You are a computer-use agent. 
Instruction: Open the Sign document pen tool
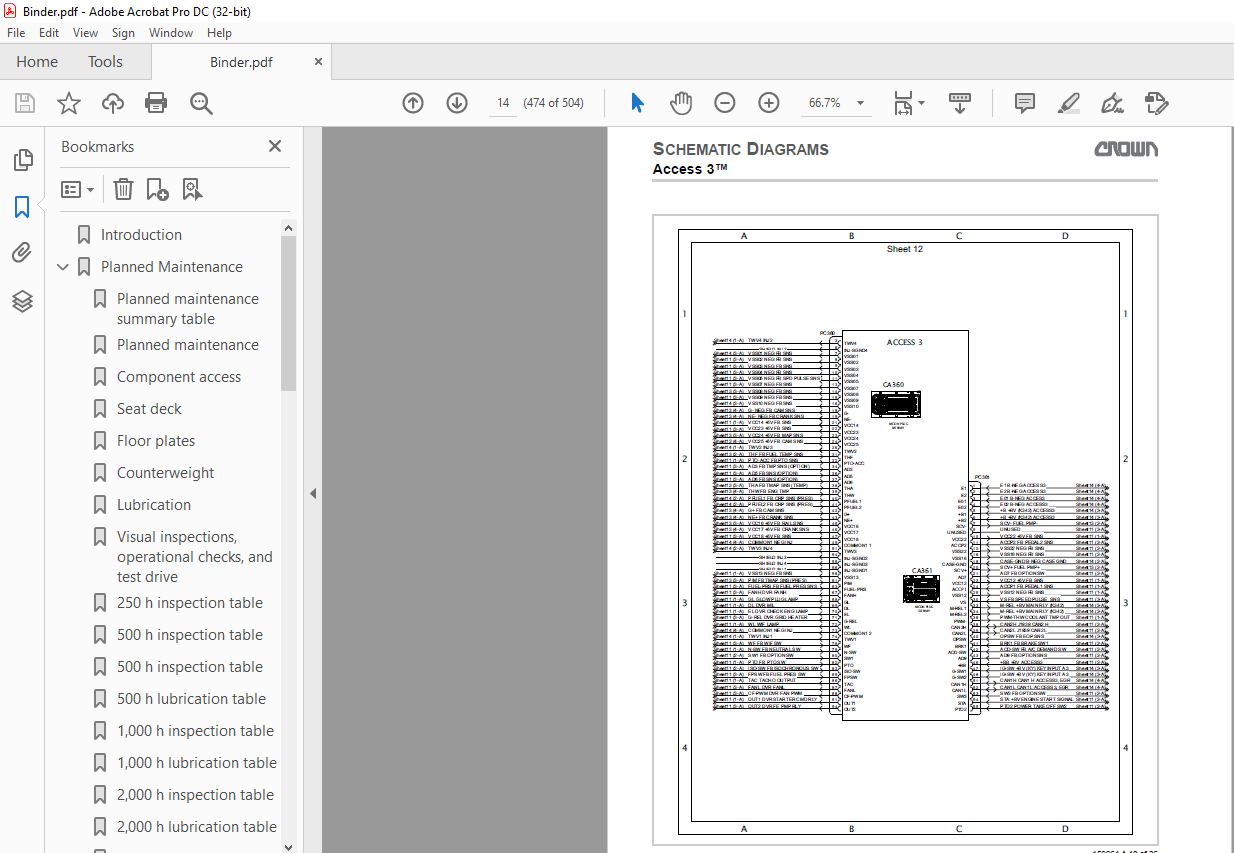click(1112, 103)
